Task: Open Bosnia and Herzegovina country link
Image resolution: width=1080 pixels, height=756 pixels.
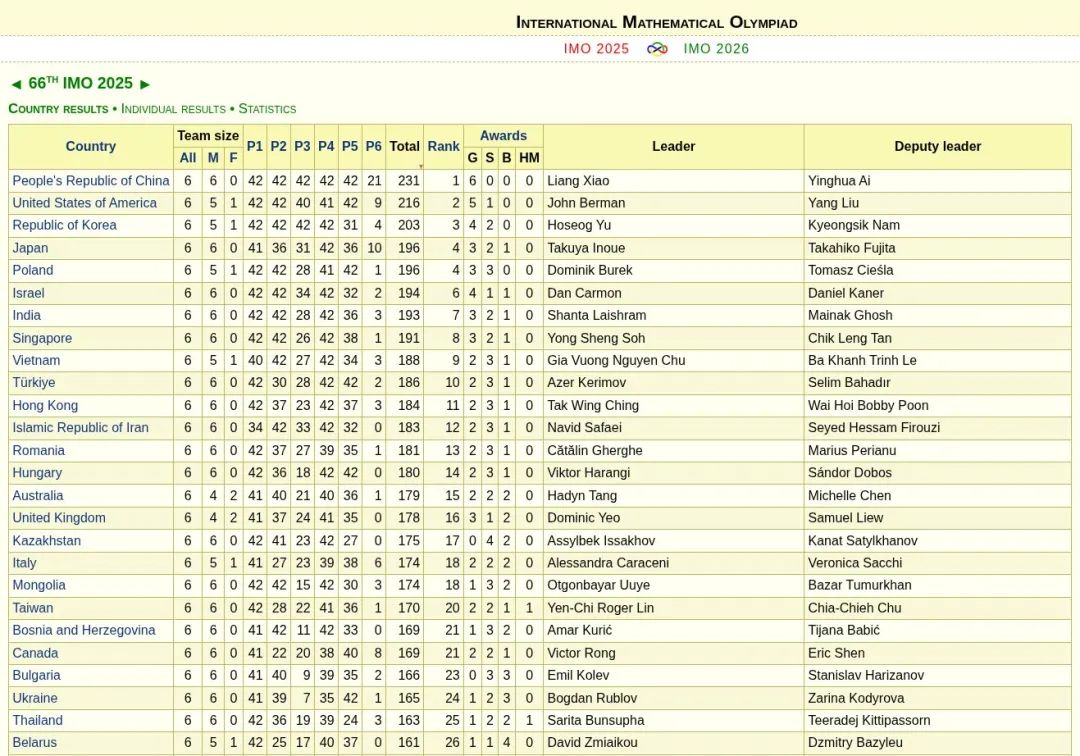Action: point(84,630)
